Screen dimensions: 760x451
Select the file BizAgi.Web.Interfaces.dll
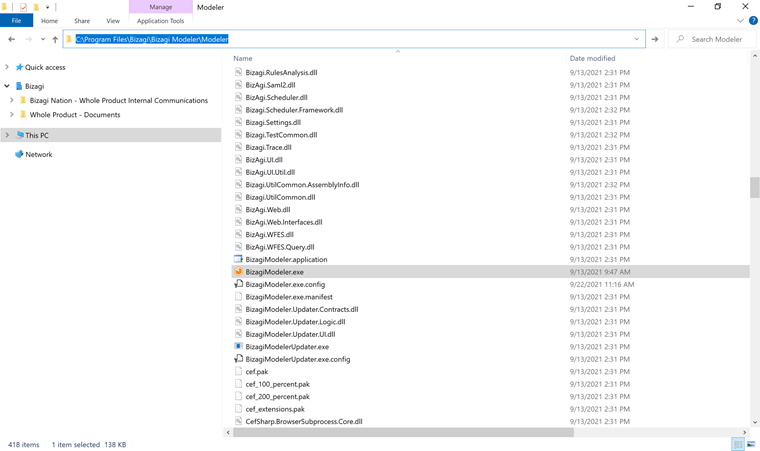coord(284,222)
